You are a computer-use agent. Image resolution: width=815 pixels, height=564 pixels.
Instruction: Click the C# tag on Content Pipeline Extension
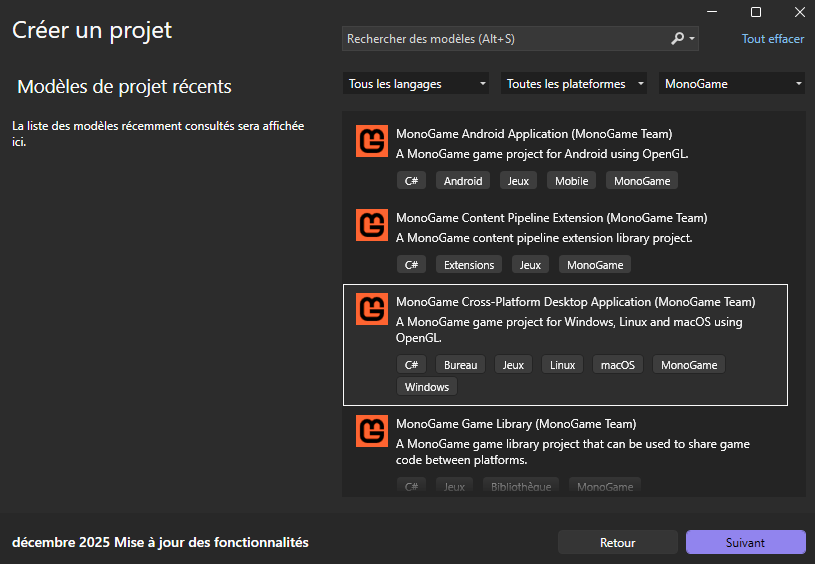[411, 265]
